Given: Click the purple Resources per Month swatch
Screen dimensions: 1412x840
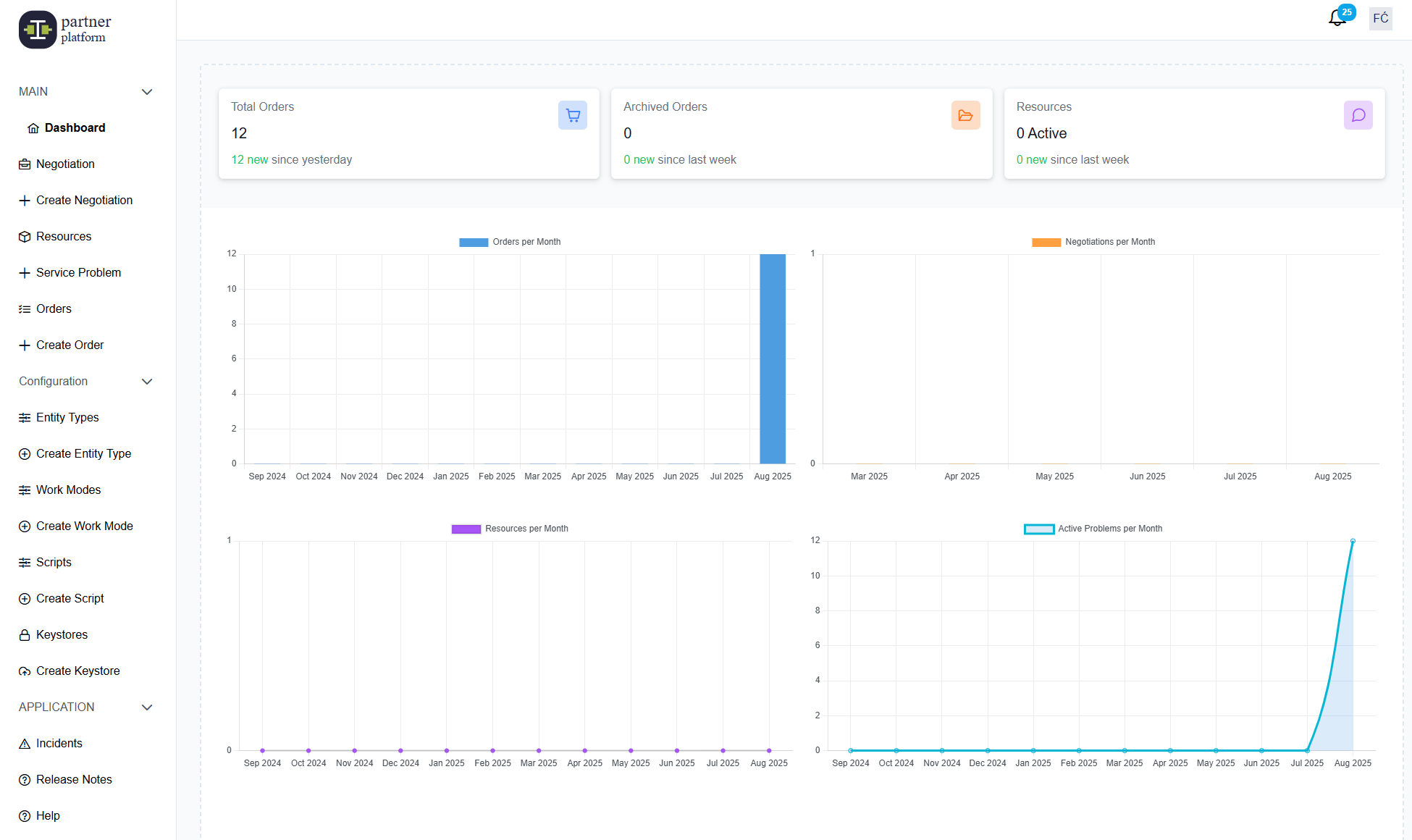Looking at the screenshot, I should pyautogui.click(x=466, y=529).
